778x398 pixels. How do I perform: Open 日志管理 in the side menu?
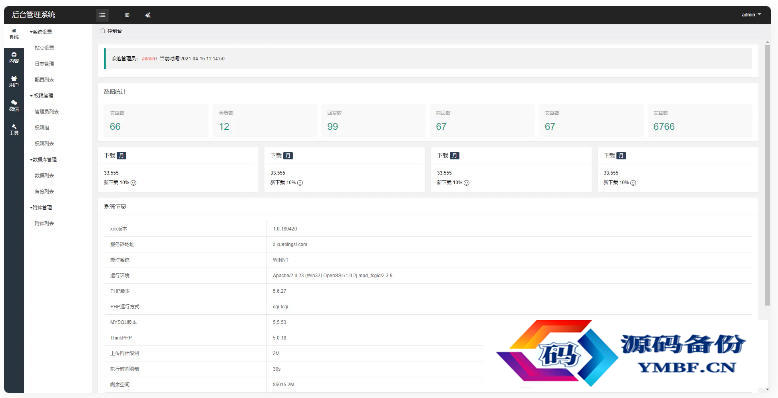click(44, 64)
